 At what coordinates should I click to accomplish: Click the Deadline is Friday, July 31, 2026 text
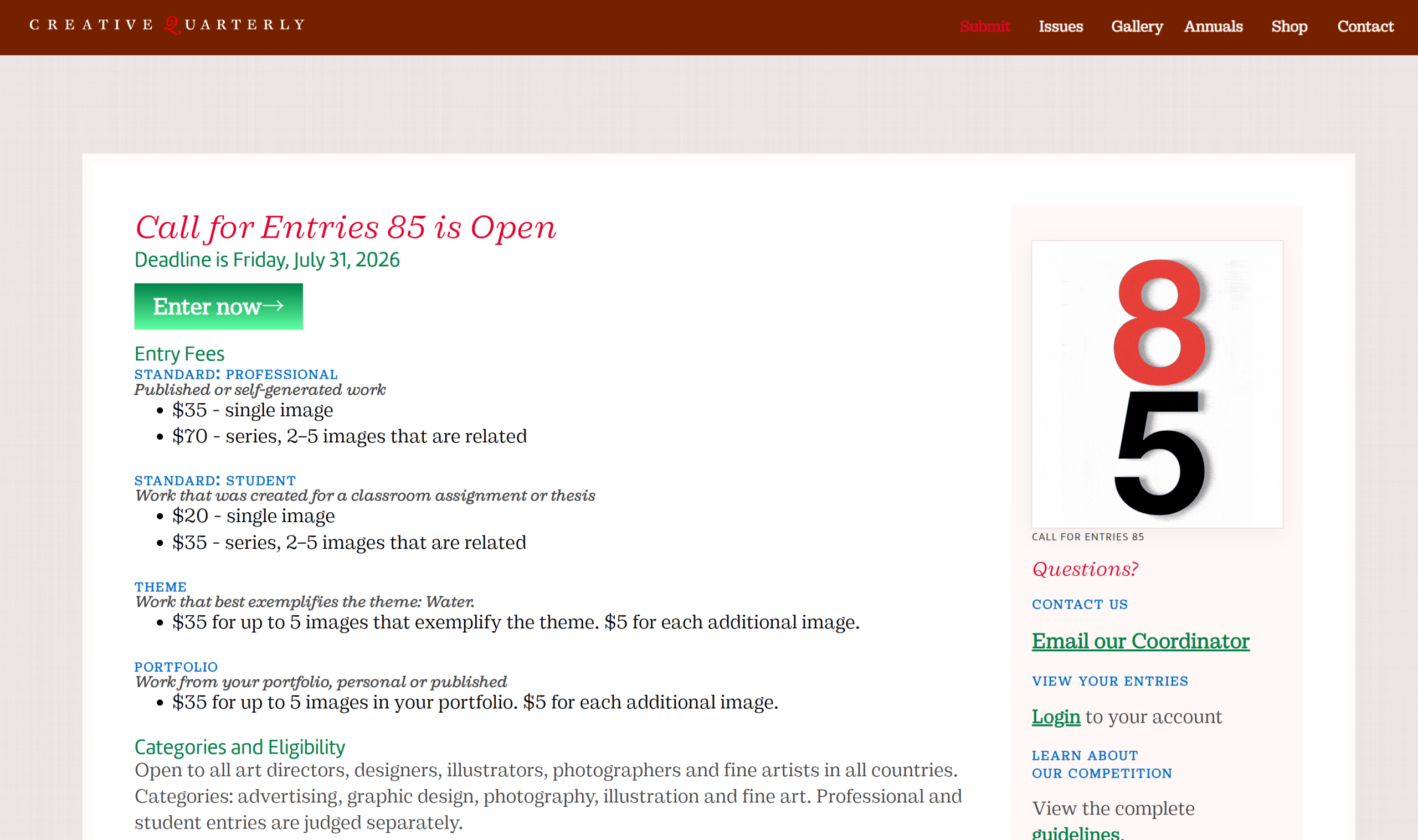[x=266, y=260]
